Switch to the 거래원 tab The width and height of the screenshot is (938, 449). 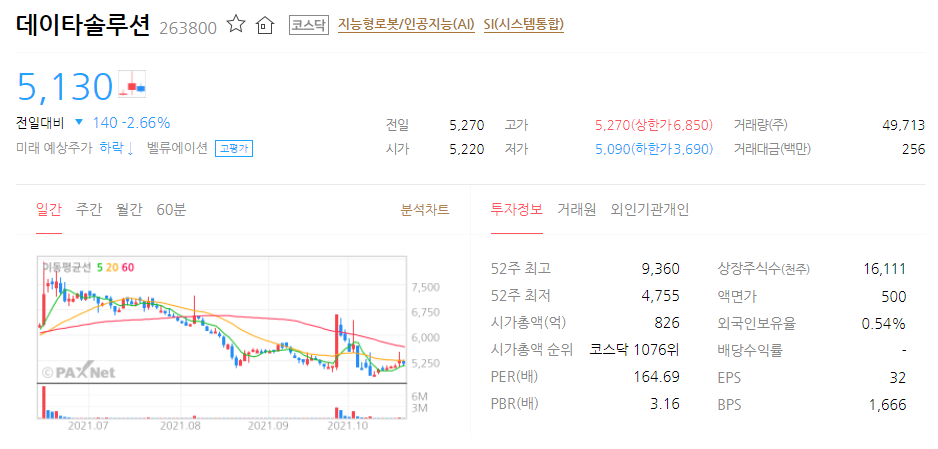577,210
